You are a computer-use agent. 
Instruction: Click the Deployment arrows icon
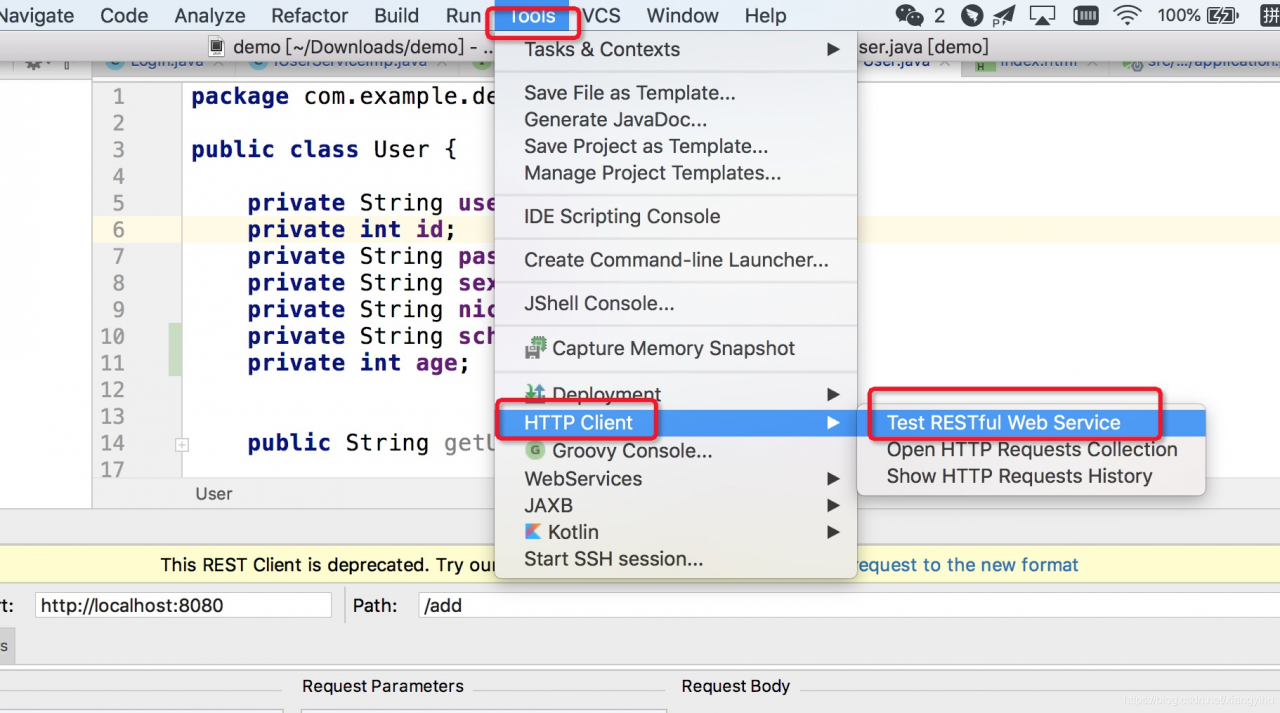pyautogui.click(x=536, y=393)
